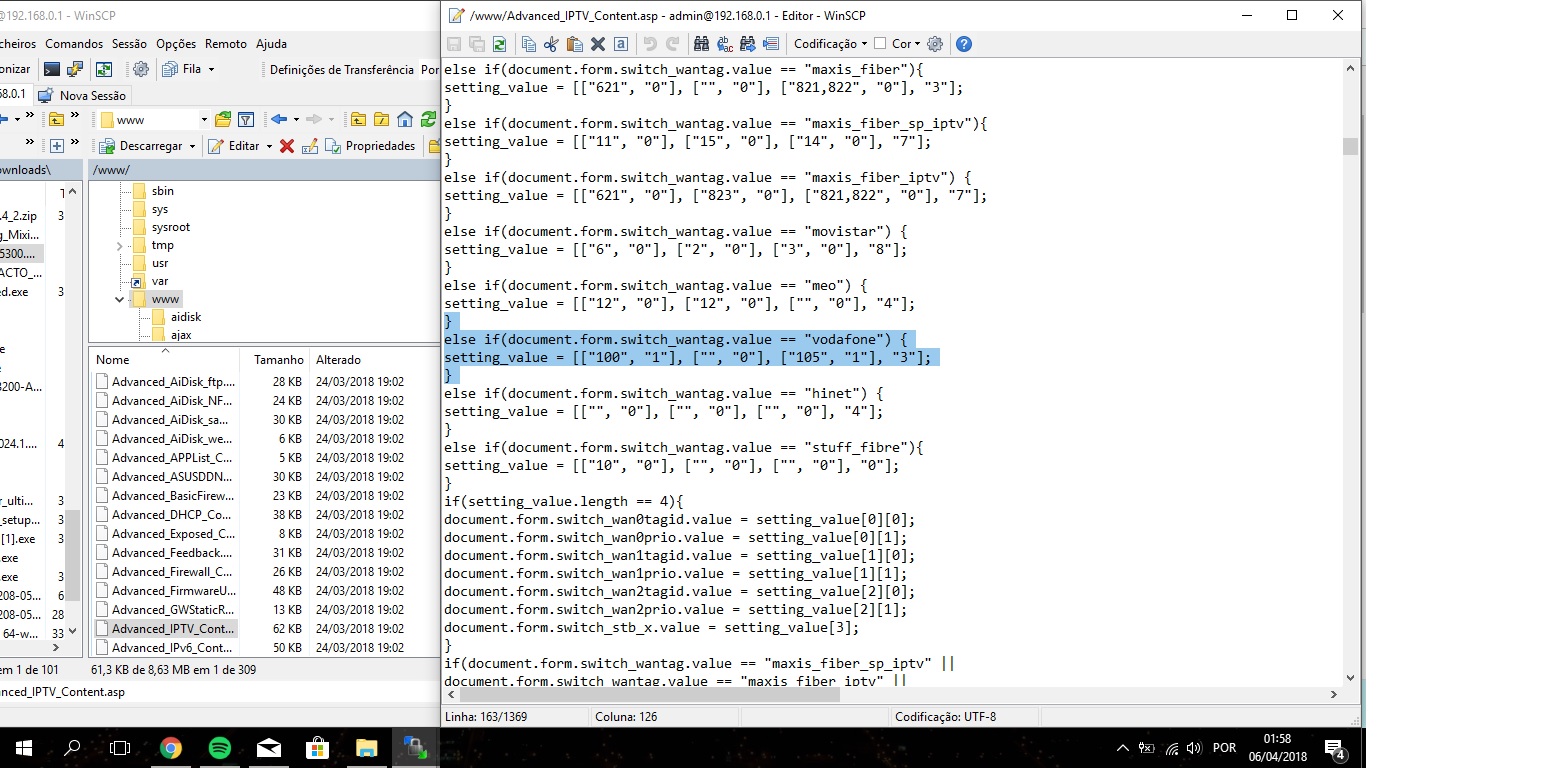Open the remote file filter icon

pos(245,120)
